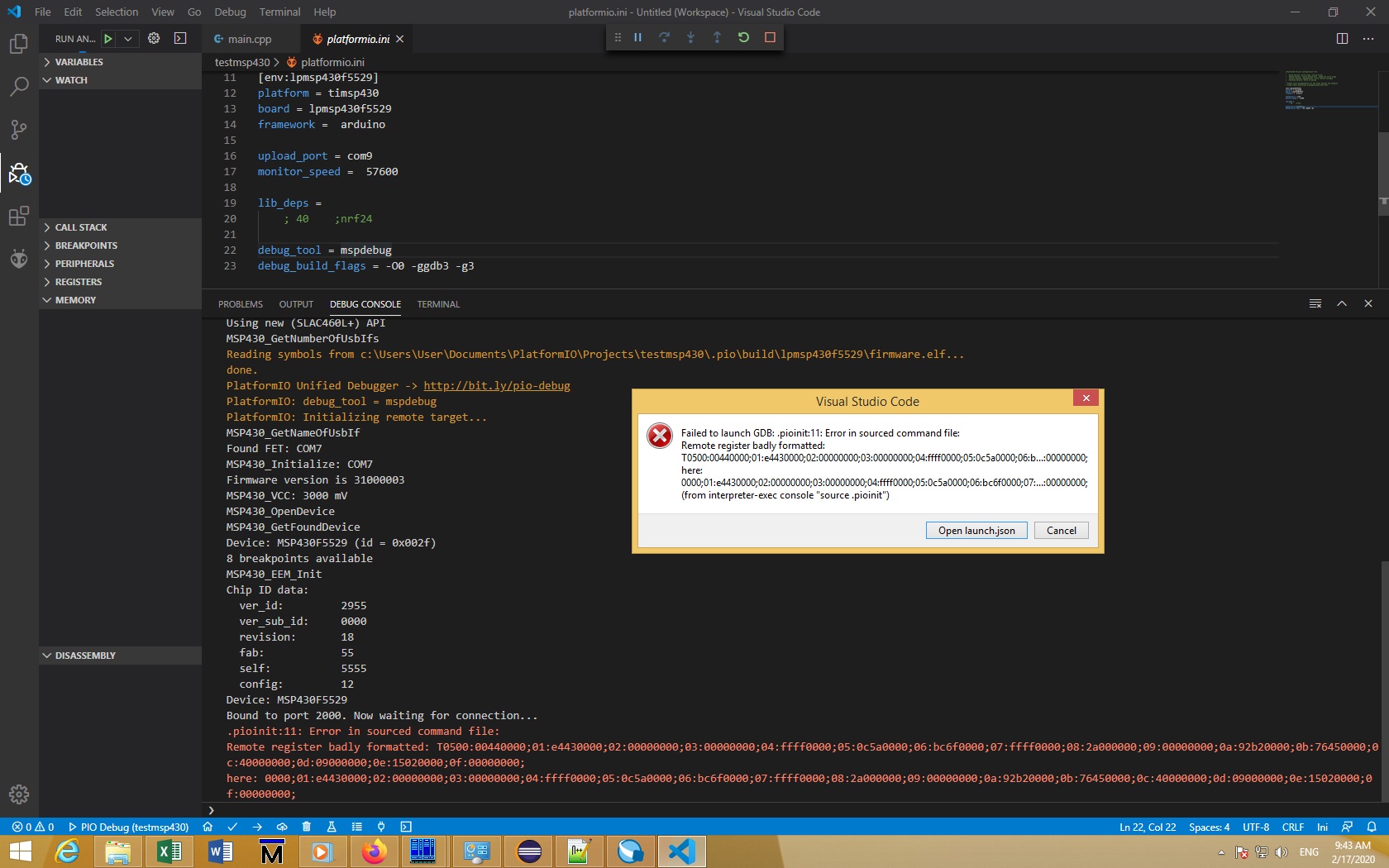Upload firmware using the arrow status icon
1389x868 pixels.
tap(257, 827)
